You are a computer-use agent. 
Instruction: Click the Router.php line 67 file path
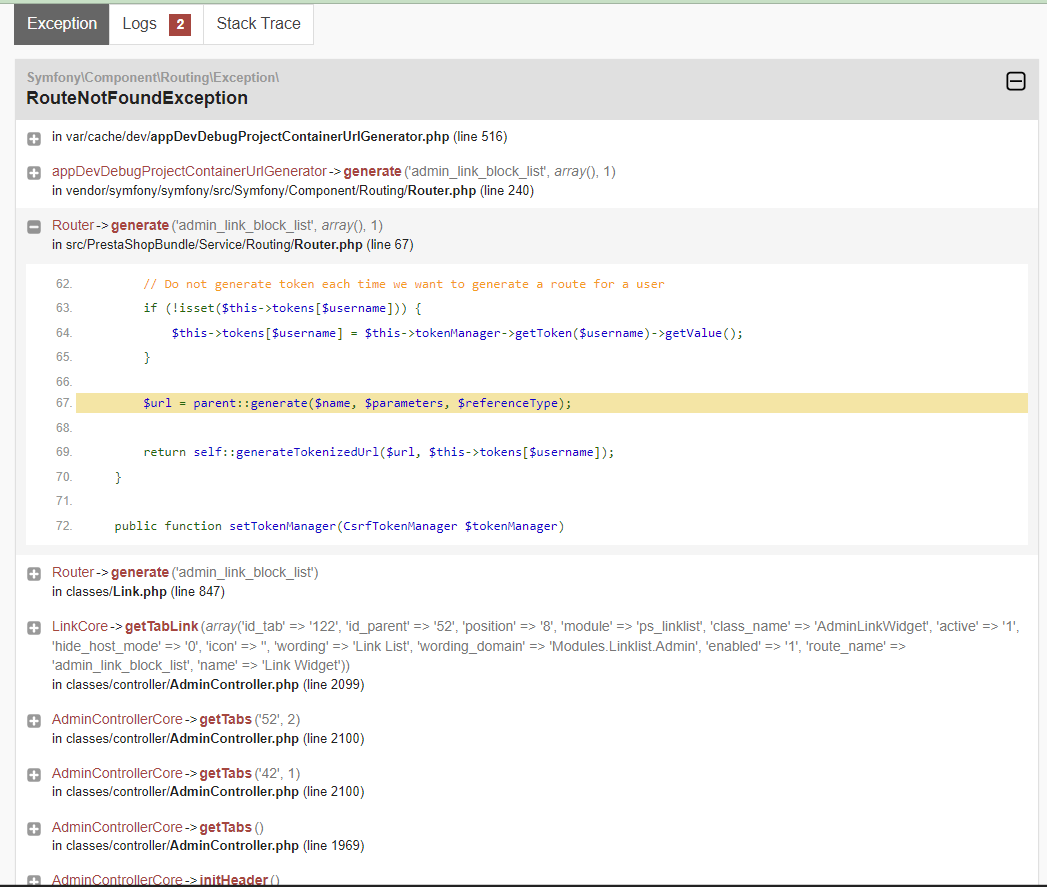[232, 244]
